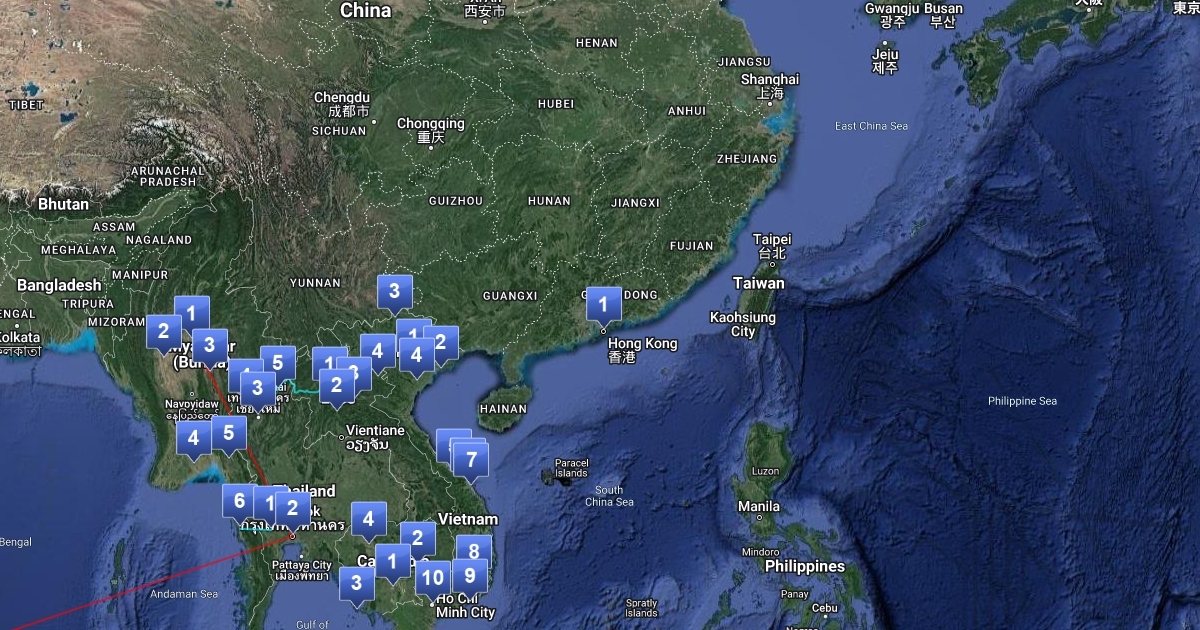Click marker 2 west of Myanmar label
The height and width of the screenshot is (630, 1200).
point(163,330)
